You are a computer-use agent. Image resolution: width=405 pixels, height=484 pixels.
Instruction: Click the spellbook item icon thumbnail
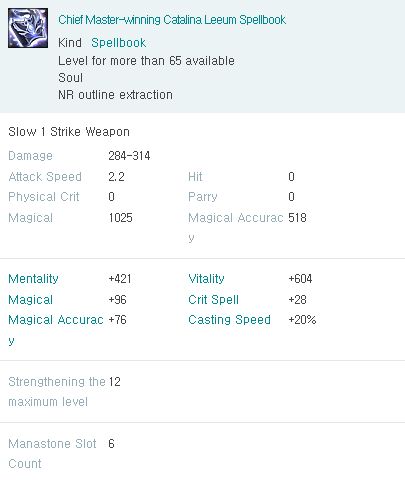28,28
